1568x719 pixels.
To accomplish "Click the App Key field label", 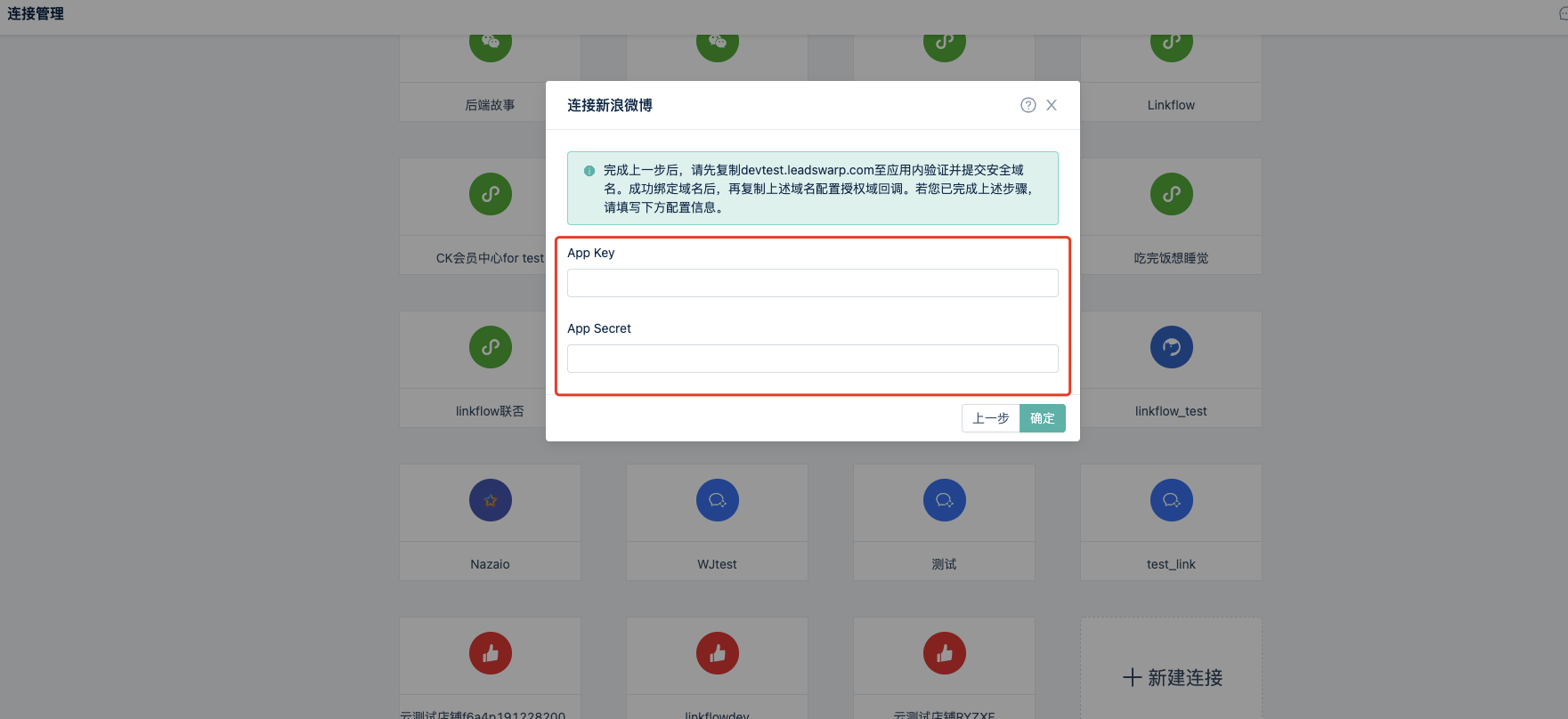I will (x=591, y=253).
